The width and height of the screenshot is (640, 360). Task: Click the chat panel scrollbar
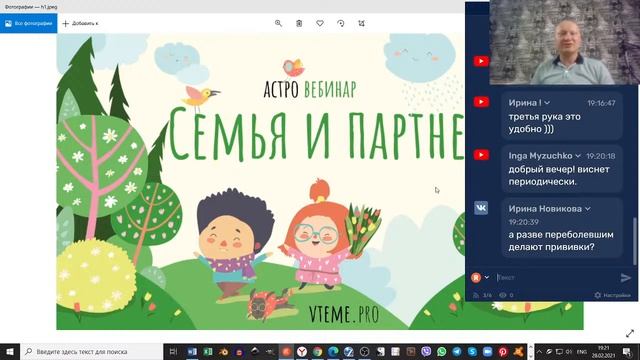click(x=635, y=241)
